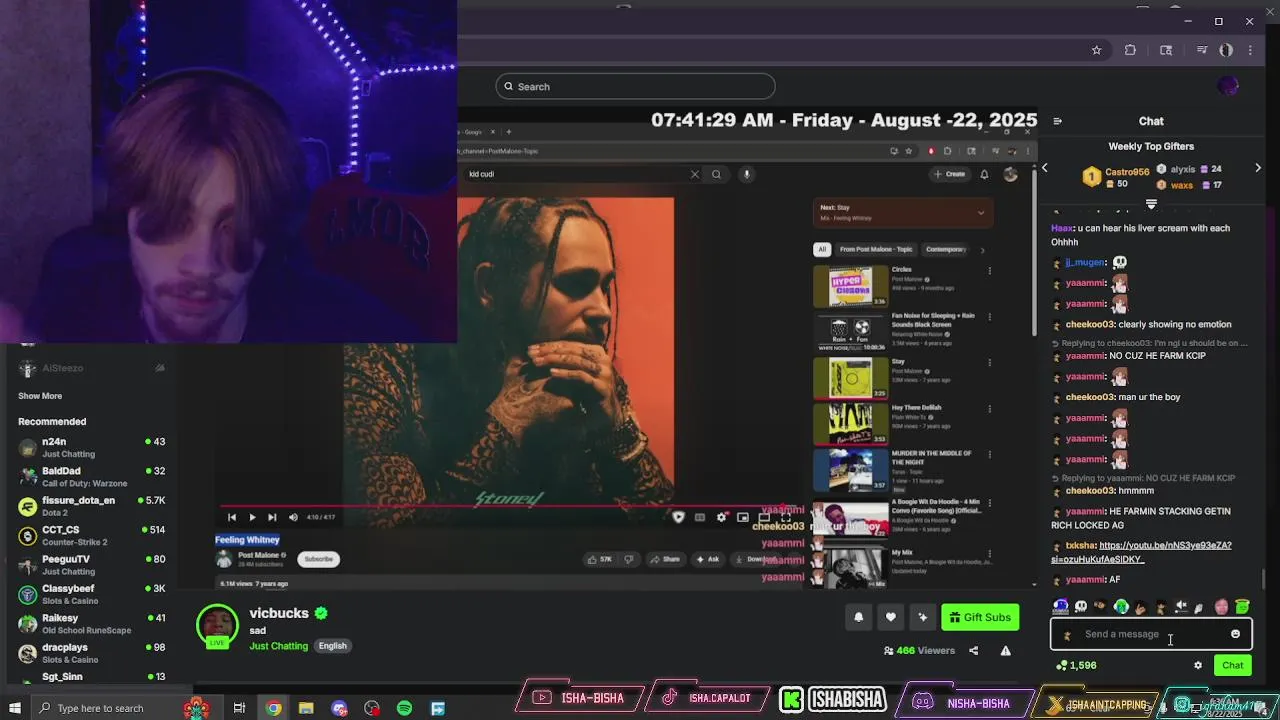The width and height of the screenshot is (1280, 720).
Task: Open the Windows Start menu
Action: (16, 708)
